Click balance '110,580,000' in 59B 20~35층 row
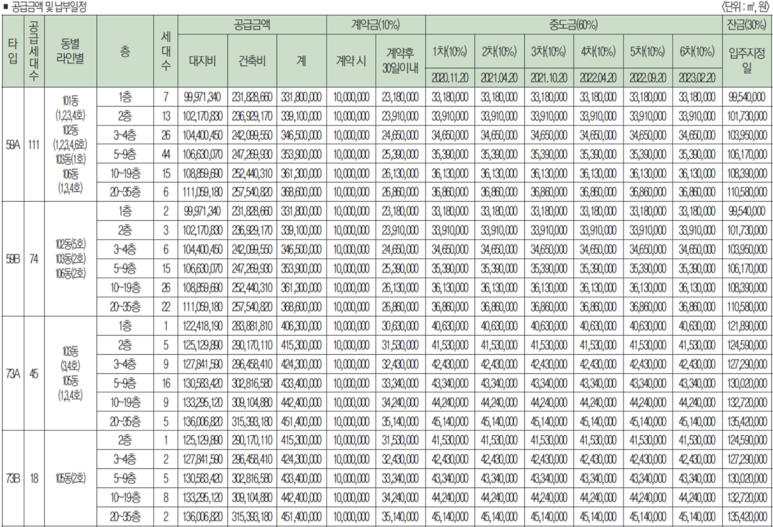The width and height of the screenshot is (773, 527). pyautogui.click(x=747, y=307)
